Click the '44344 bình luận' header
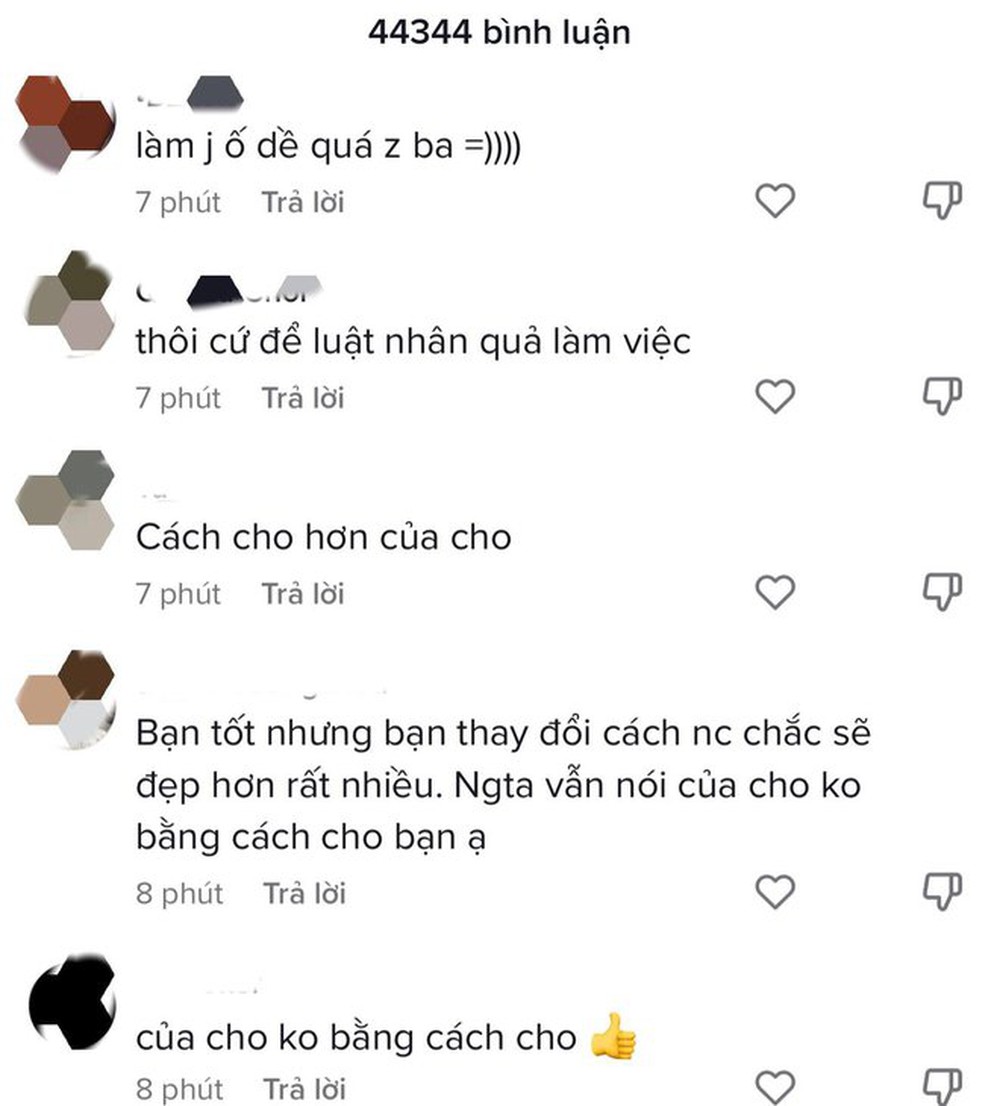Screen dimensions: 1000x1106 tap(499, 32)
